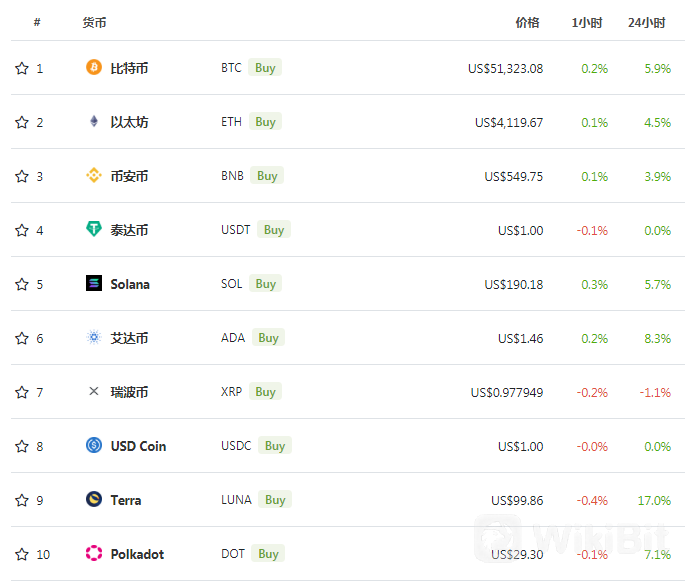This screenshot has height=581, width=685.
Task: Toggle favorite star for XRP row
Action: click(x=22, y=392)
